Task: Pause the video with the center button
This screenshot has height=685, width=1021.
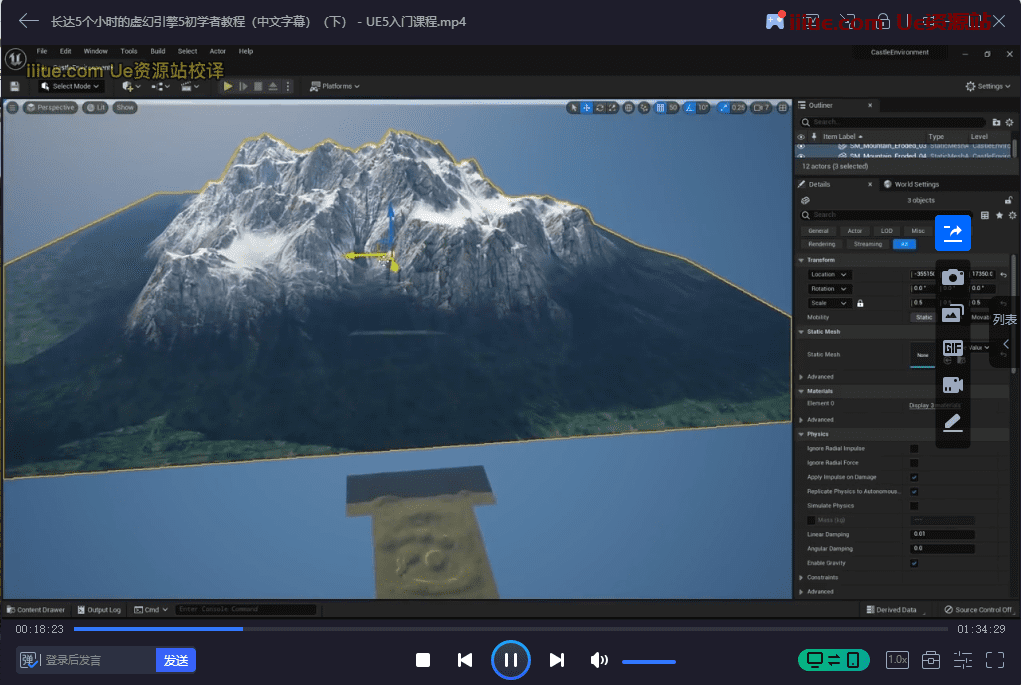Action: coord(510,660)
